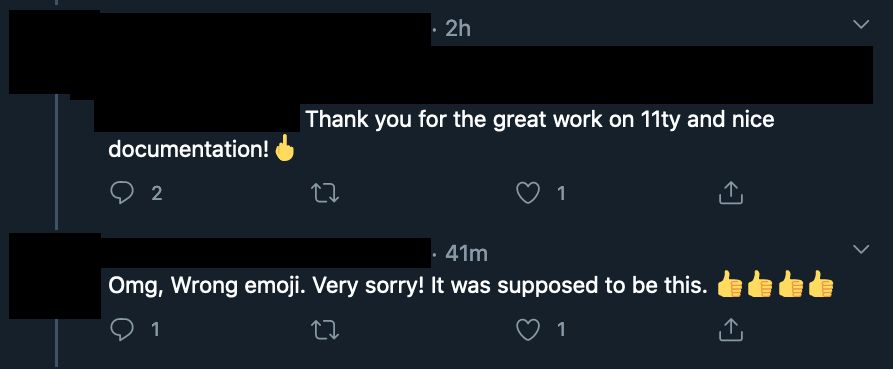Open the '41m' timestamp link
Viewport: 893px width, 369px height.
[x=466, y=253]
